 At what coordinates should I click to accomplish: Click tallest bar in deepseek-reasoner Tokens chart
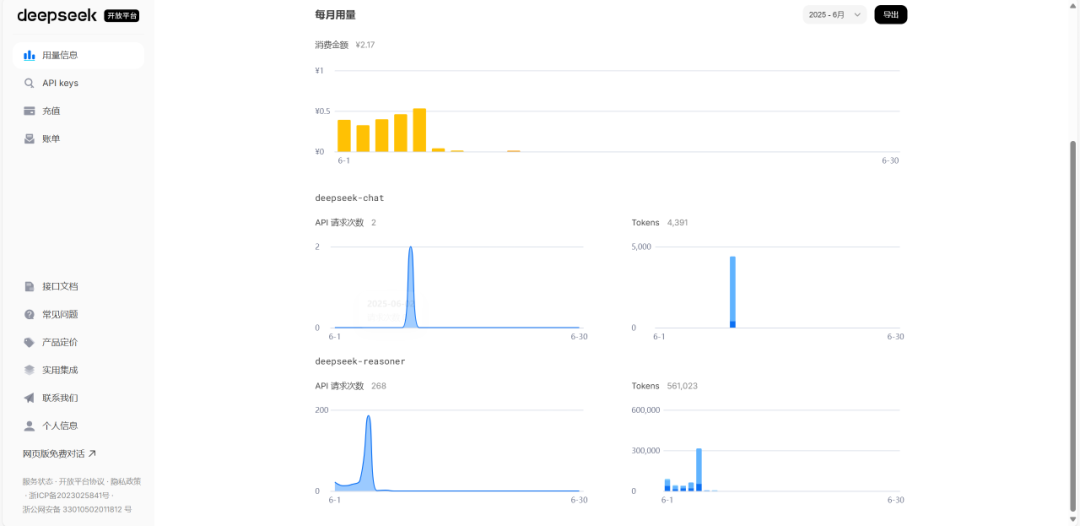(x=699, y=470)
